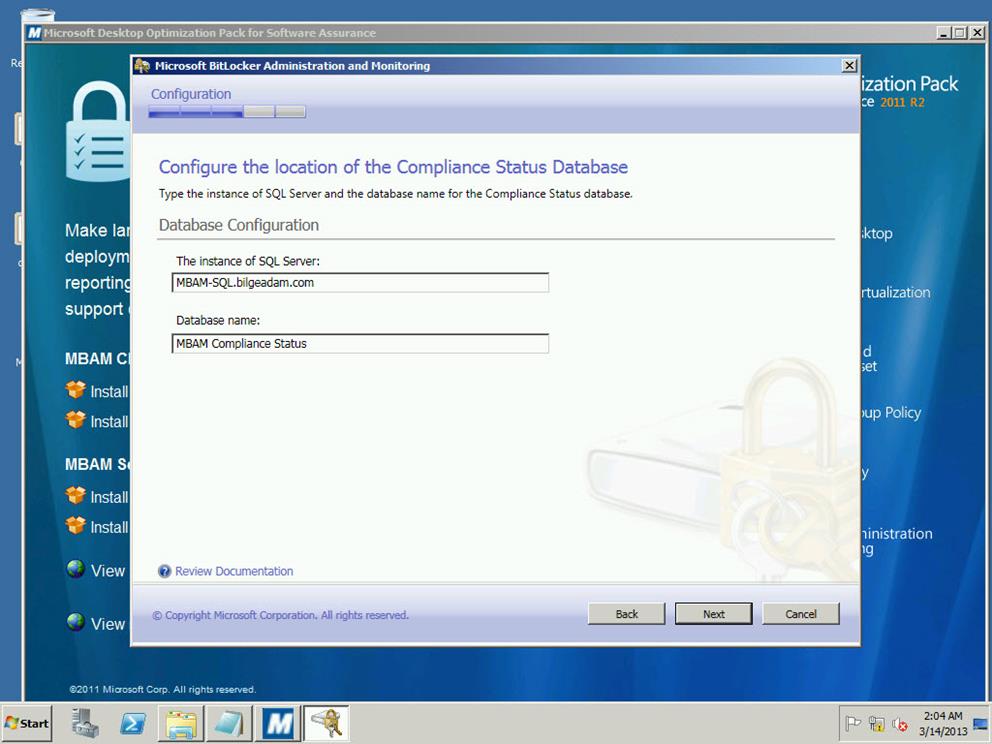Viewport: 992px width, 744px height.
Task: Click the MDOP window title bar M icon
Action: click(34, 33)
